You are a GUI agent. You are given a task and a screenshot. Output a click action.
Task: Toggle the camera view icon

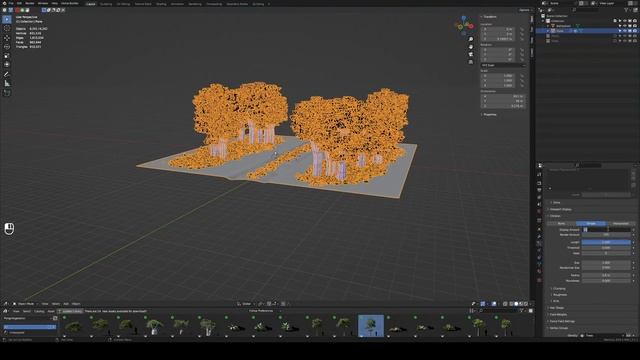tap(471, 55)
